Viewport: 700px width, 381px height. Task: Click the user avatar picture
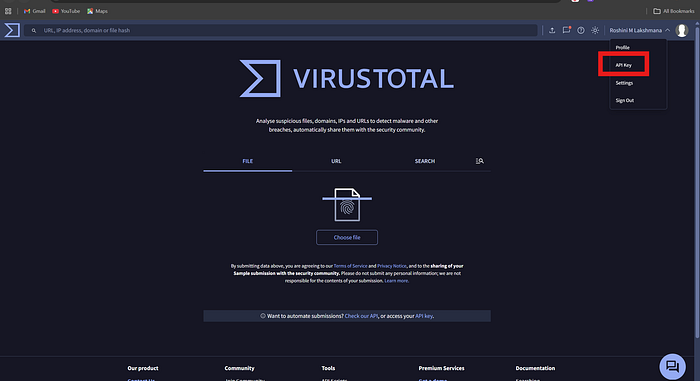click(x=682, y=30)
